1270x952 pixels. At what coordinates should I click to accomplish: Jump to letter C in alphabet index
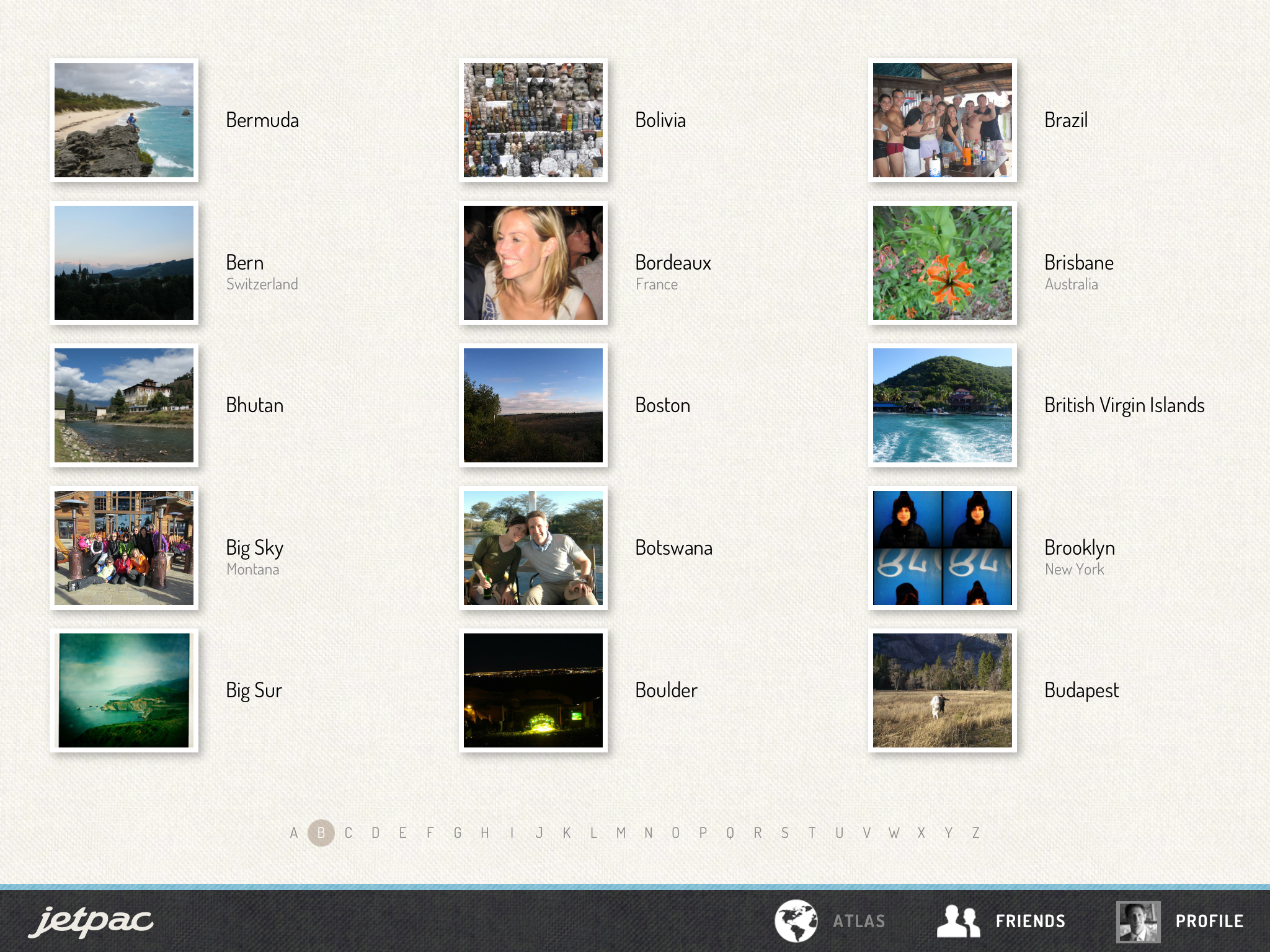point(349,833)
